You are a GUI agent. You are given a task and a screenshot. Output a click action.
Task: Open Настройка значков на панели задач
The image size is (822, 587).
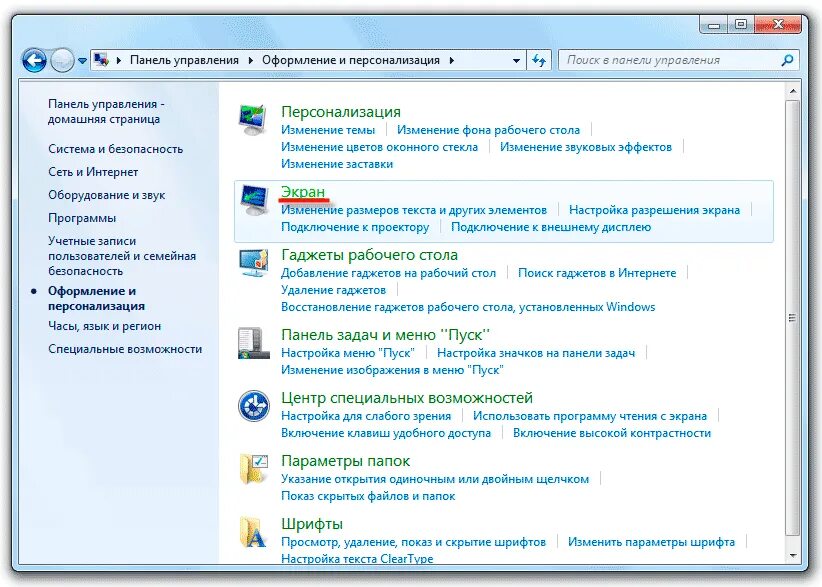tap(536, 353)
